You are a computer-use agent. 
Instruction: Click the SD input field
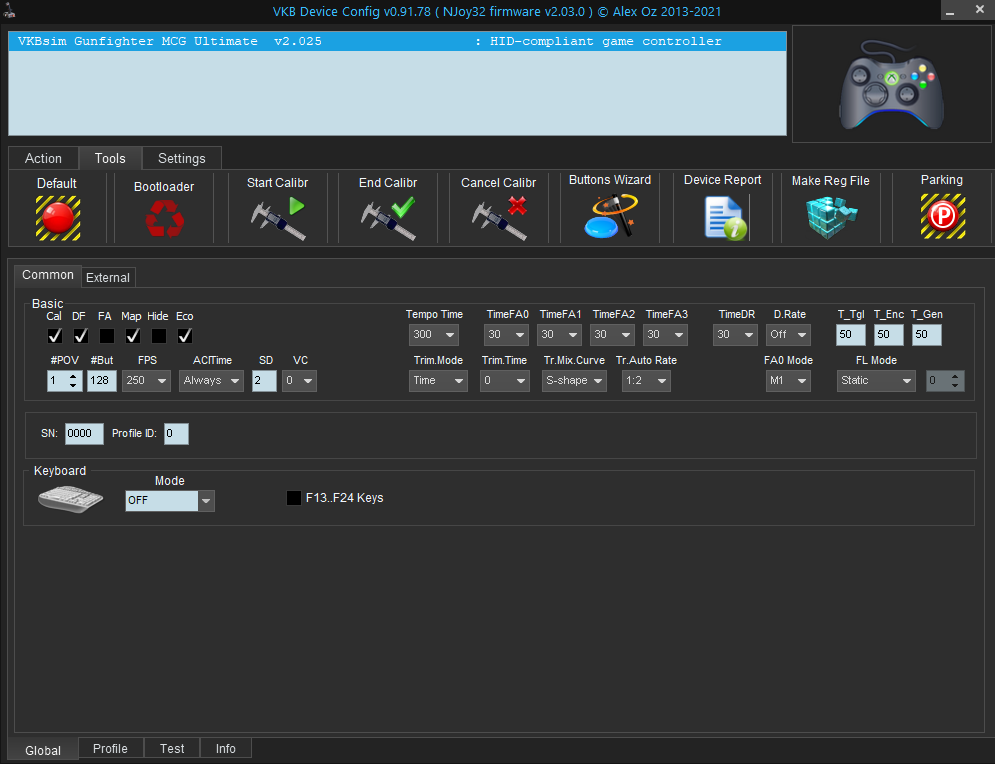pos(264,381)
